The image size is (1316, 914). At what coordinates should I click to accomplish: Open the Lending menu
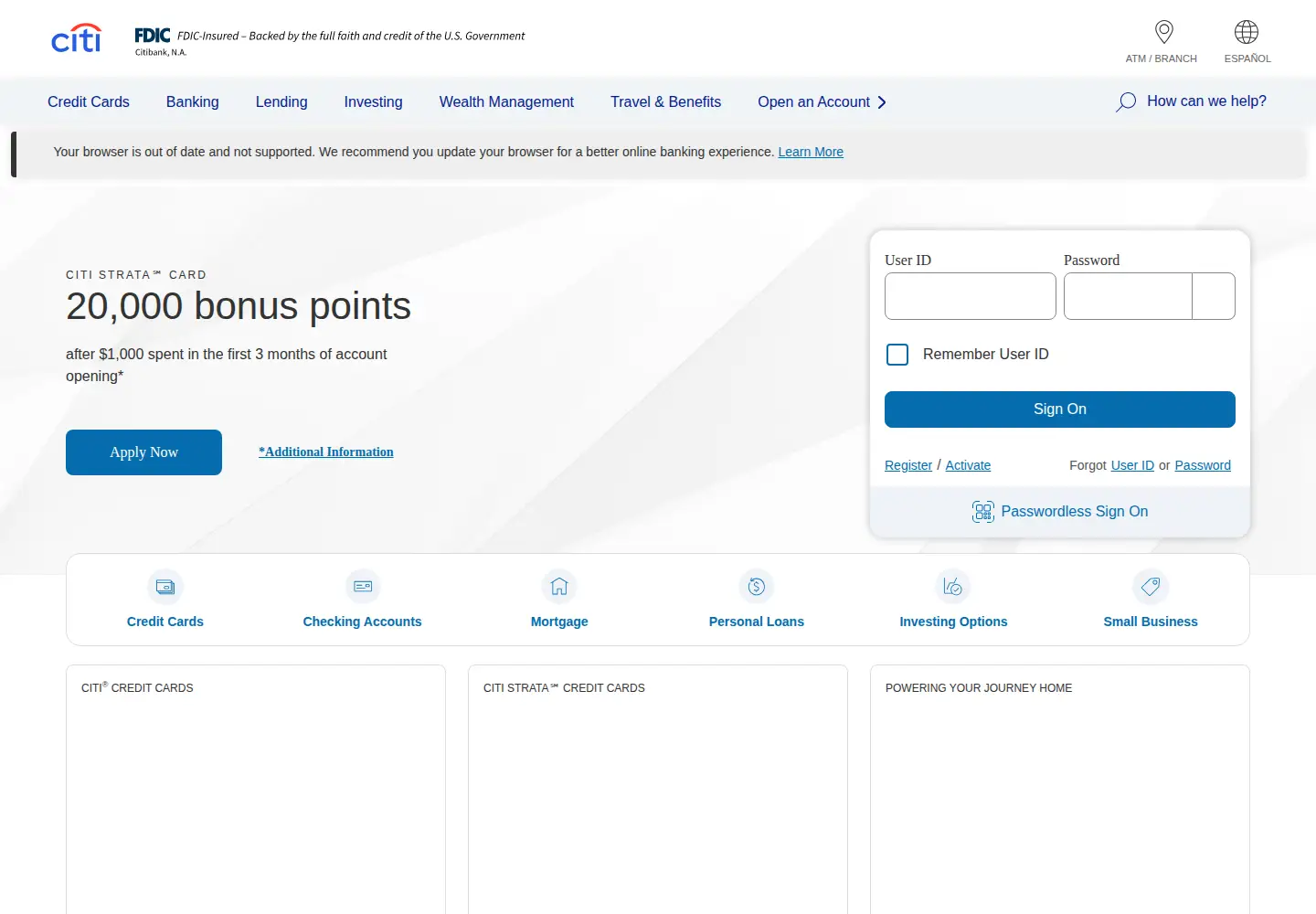[281, 102]
